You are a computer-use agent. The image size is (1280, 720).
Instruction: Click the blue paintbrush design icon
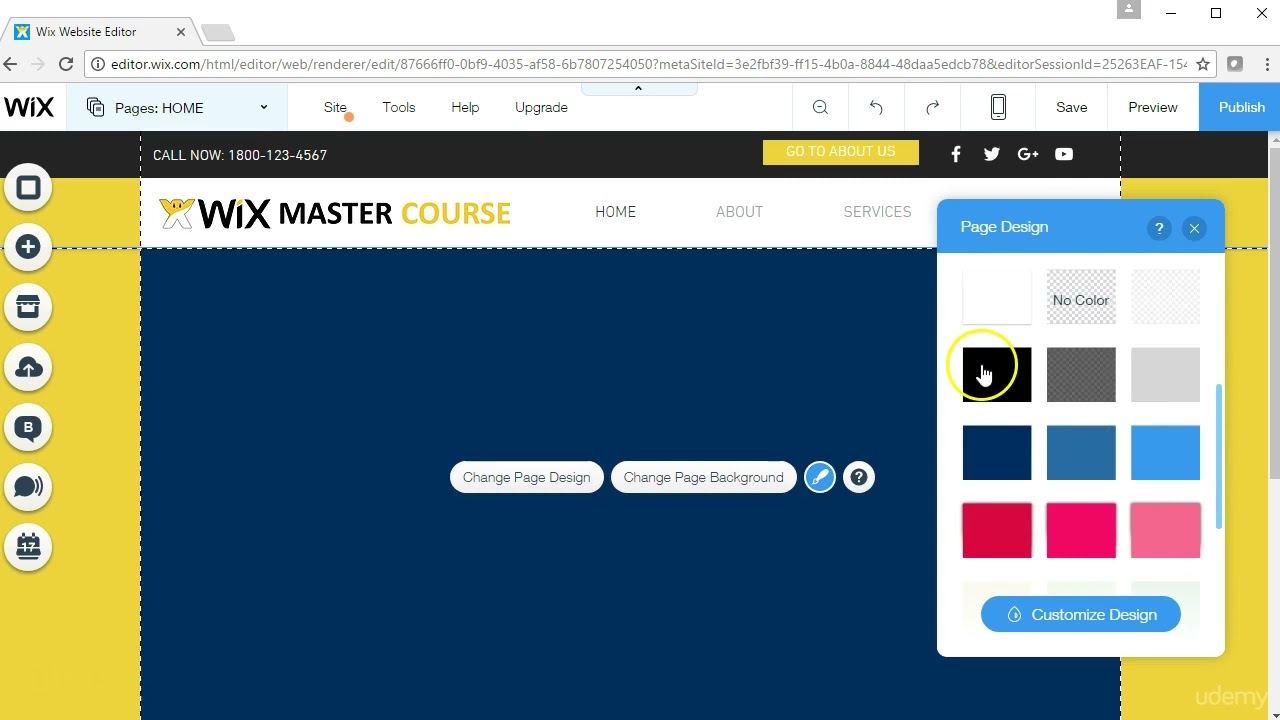tap(820, 477)
